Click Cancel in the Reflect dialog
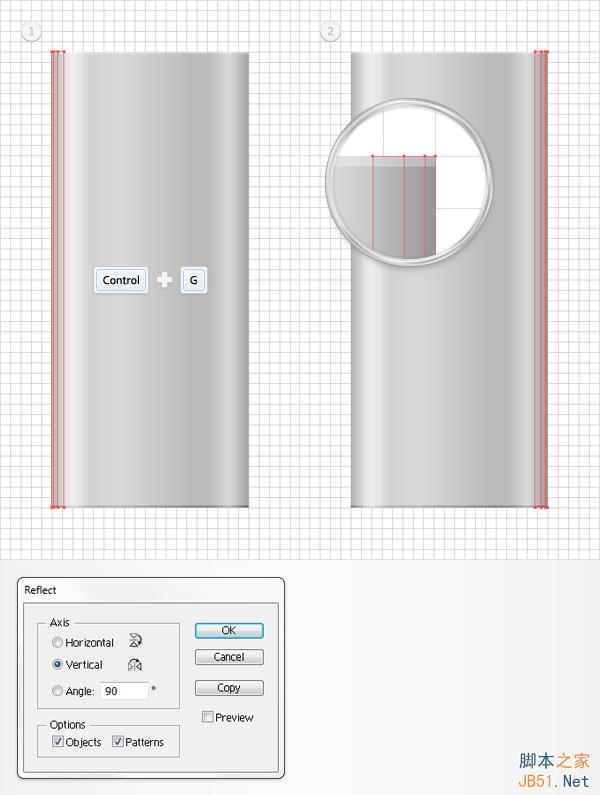 (x=229, y=657)
